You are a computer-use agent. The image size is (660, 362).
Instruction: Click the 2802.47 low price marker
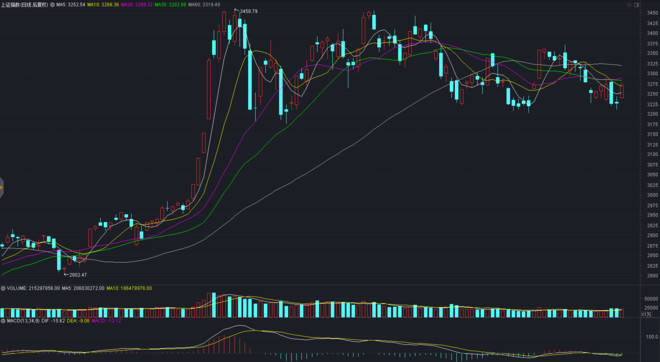pos(75,275)
